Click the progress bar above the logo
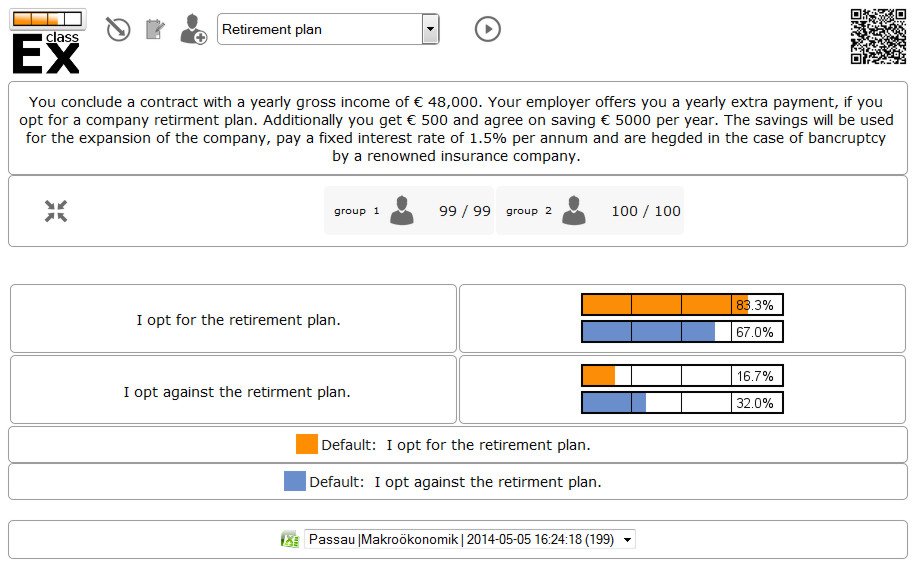913x567 pixels. [x=46, y=18]
